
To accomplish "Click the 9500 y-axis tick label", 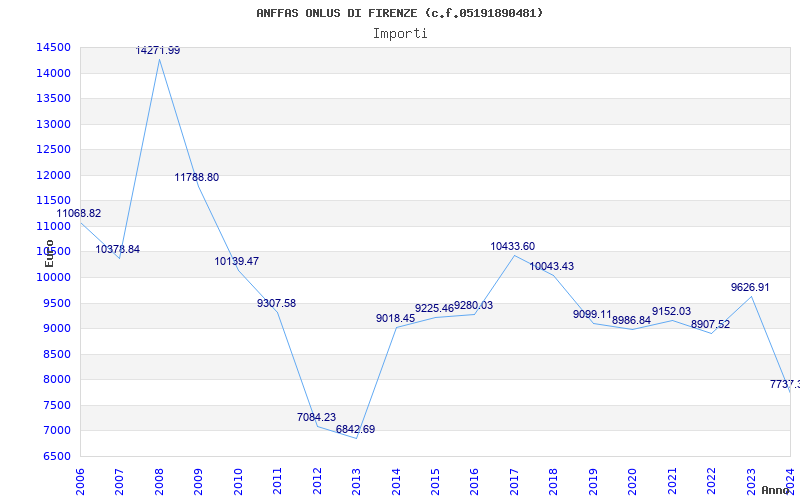I will [56, 303].
